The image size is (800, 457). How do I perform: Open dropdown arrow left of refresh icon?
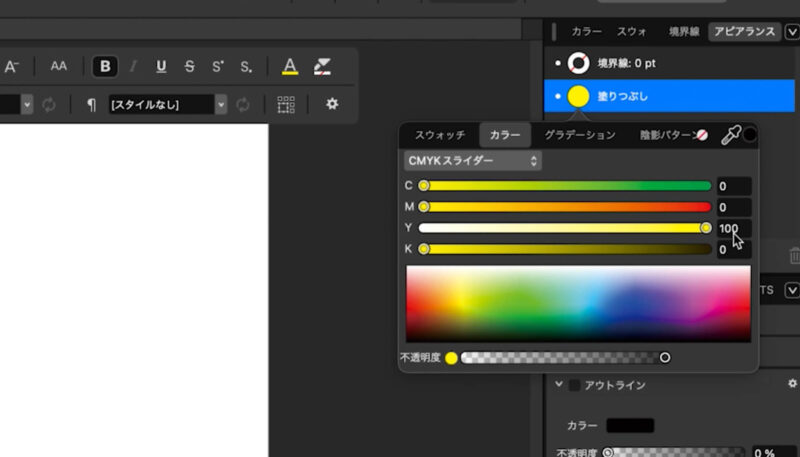pyautogui.click(x=27, y=105)
